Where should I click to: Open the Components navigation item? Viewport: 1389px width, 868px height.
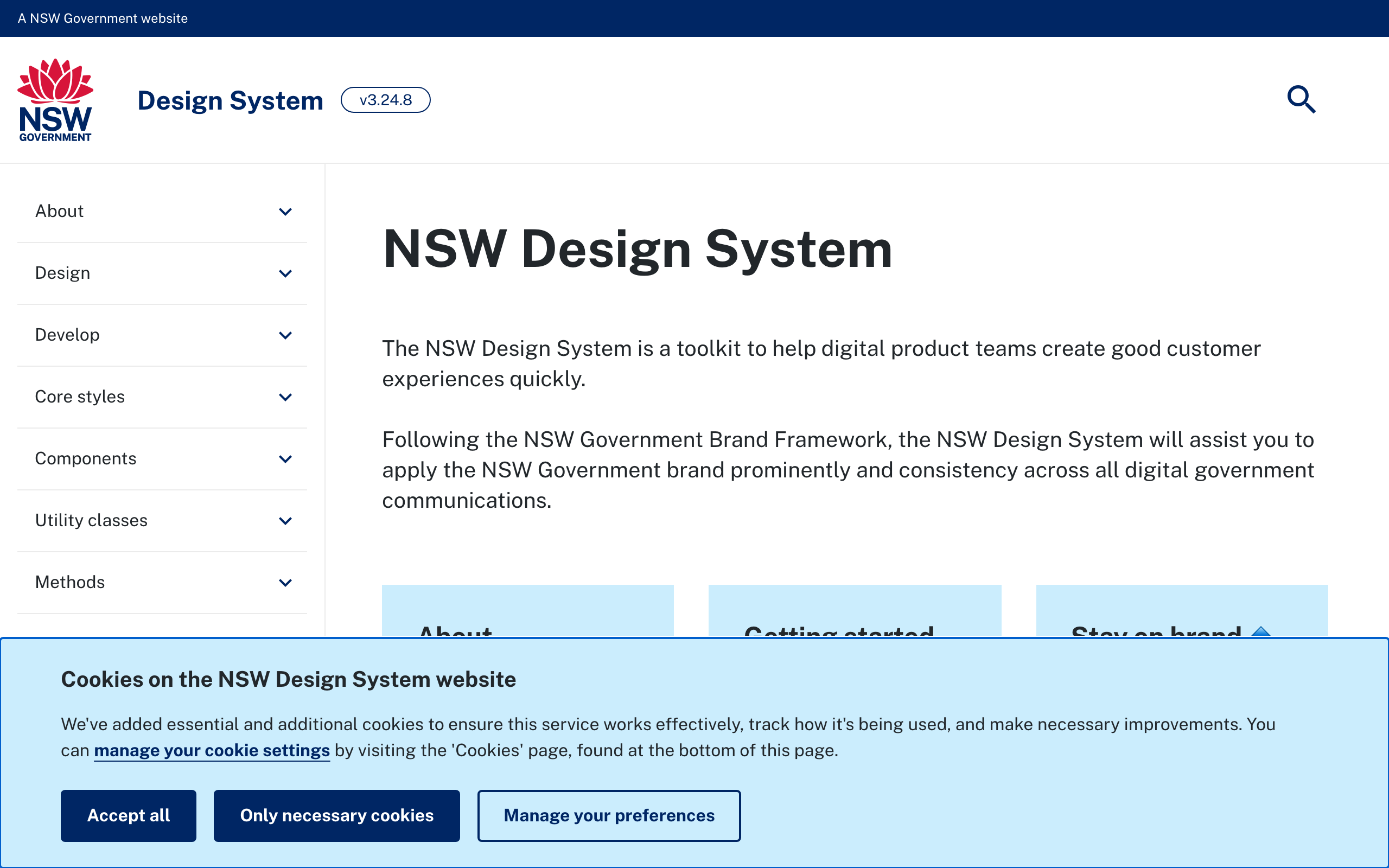(x=162, y=459)
